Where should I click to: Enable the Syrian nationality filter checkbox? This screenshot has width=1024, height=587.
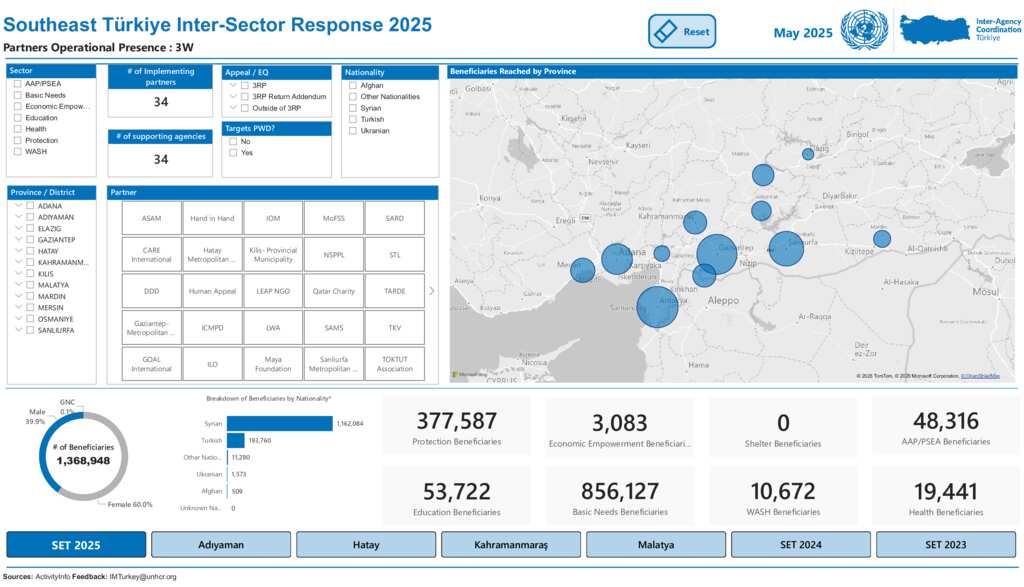[353, 108]
